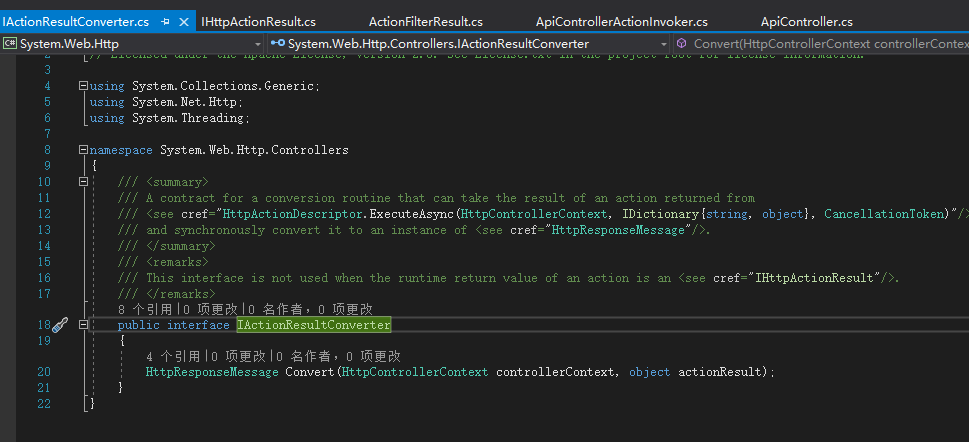Close the IActionResultConverter.cs tab
This screenshot has height=442, width=969.
point(184,22)
